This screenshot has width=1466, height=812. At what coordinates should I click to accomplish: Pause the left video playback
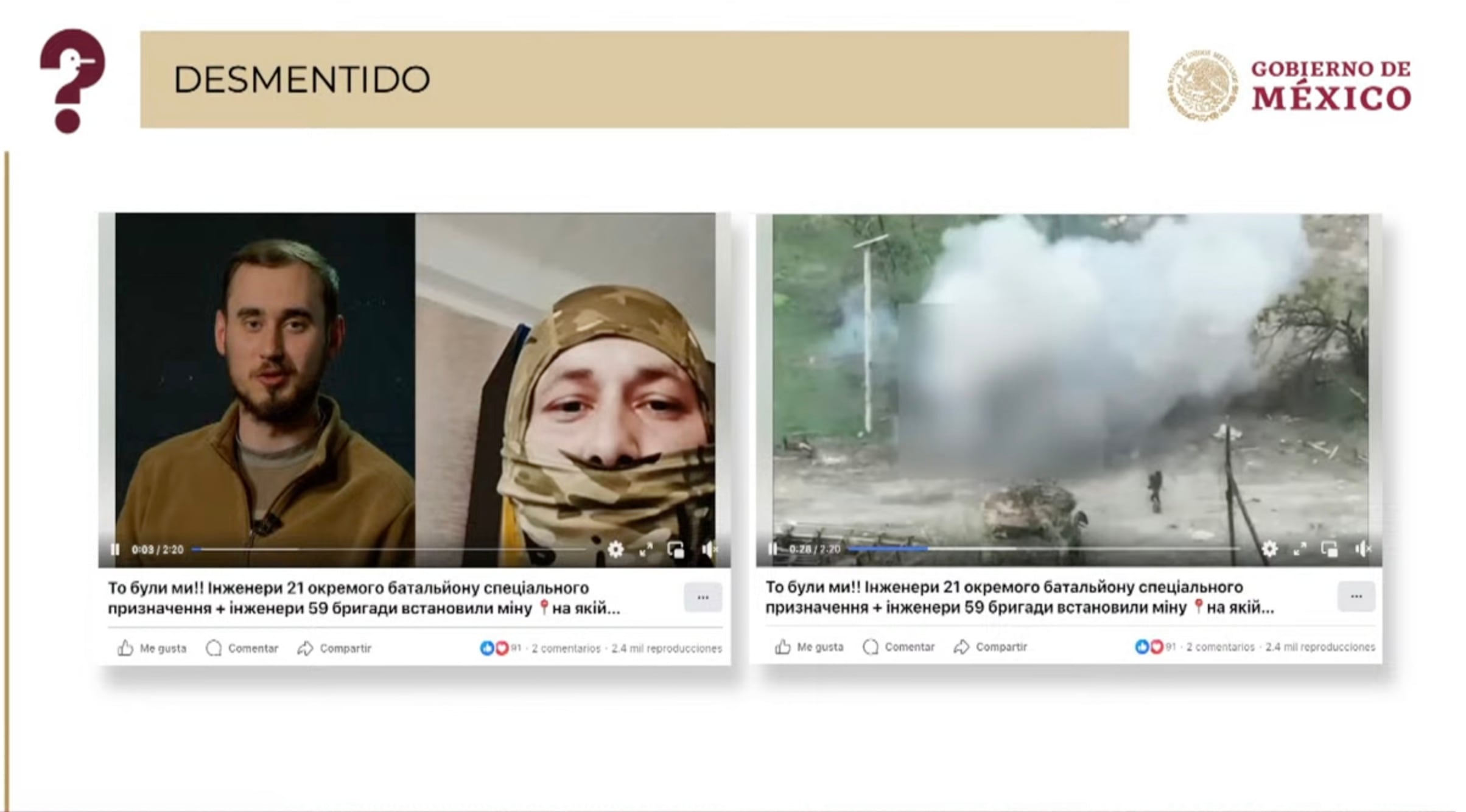[x=114, y=550]
